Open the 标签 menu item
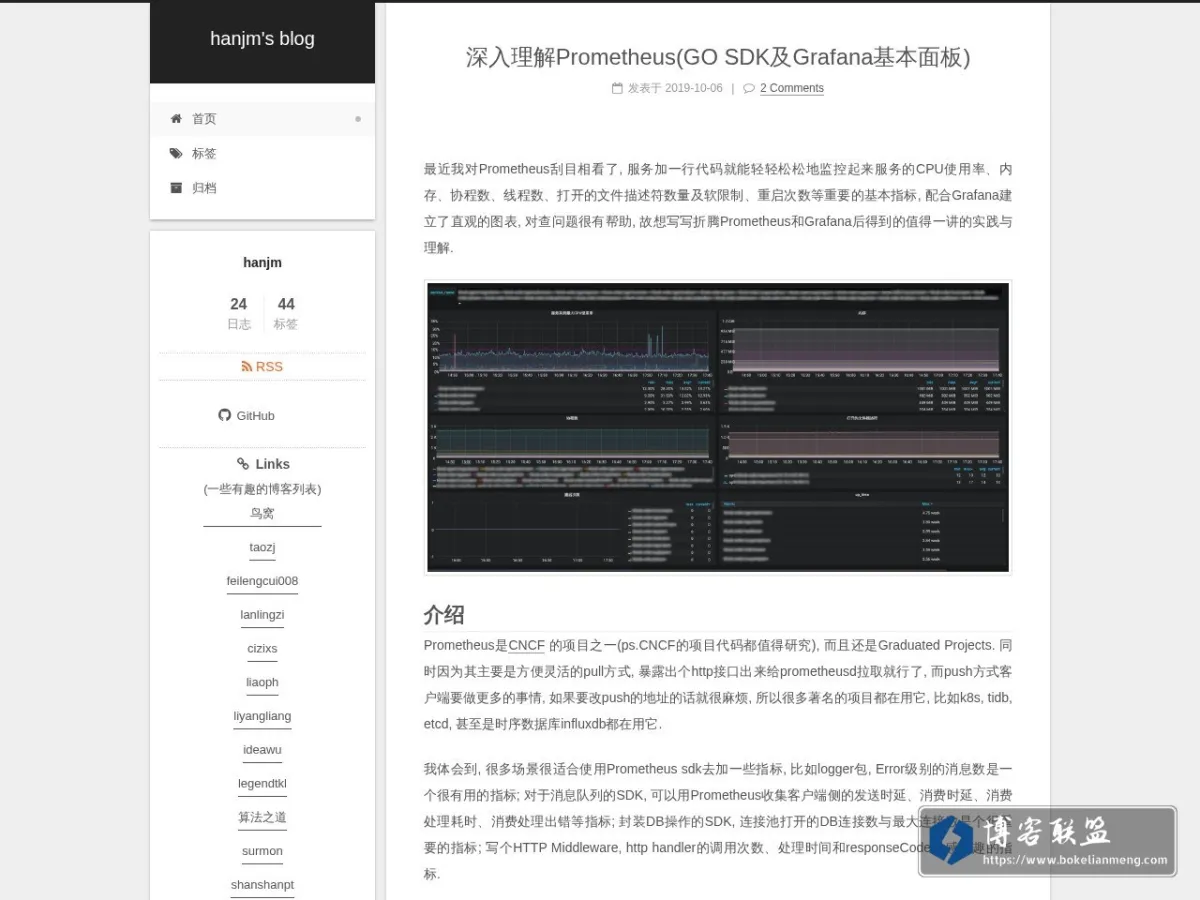This screenshot has width=1200, height=900. pos(262,153)
